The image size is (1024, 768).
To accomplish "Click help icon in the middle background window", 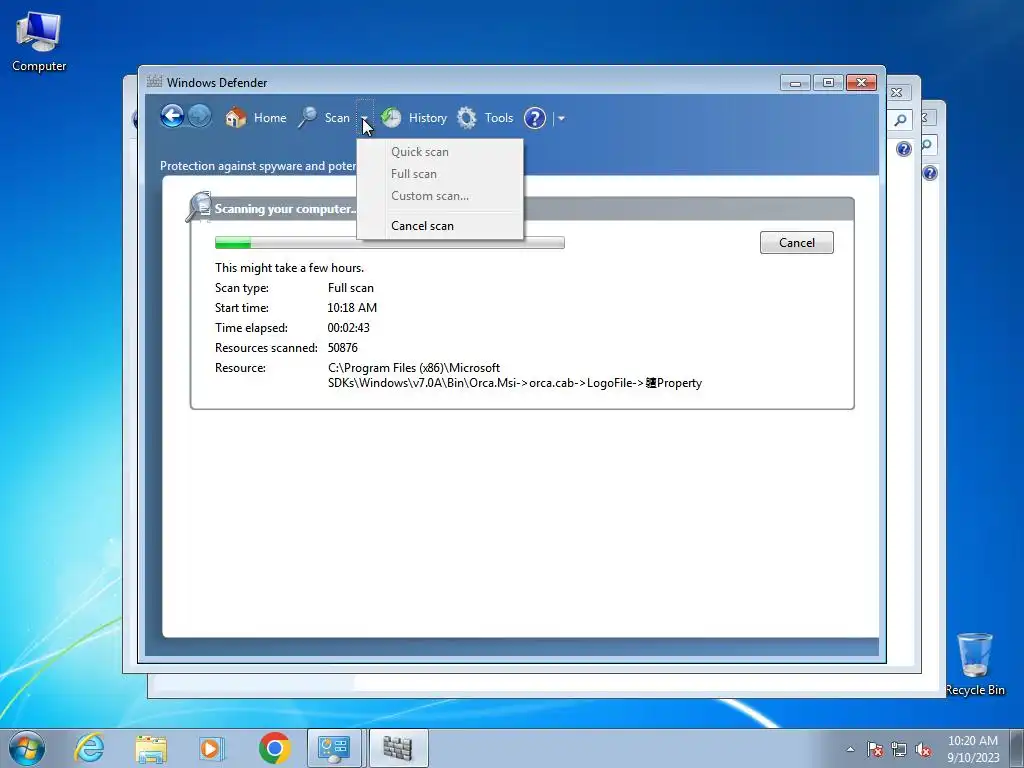I will pos(903,149).
